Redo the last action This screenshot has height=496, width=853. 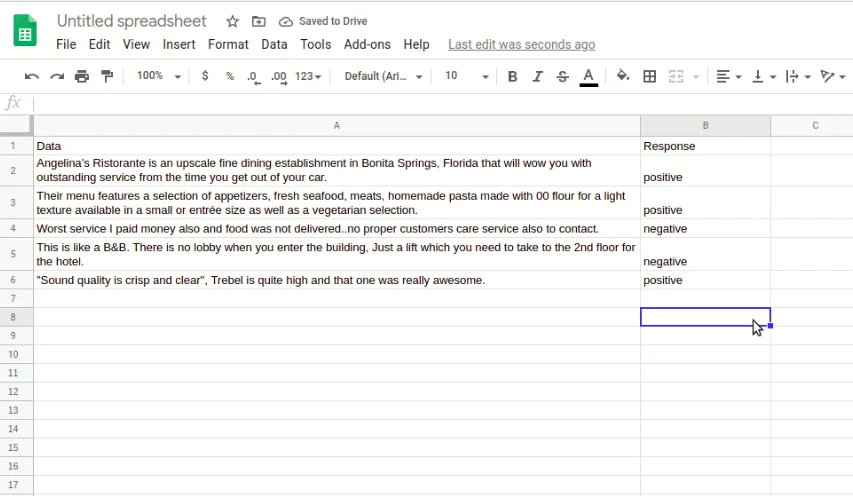pos(57,77)
